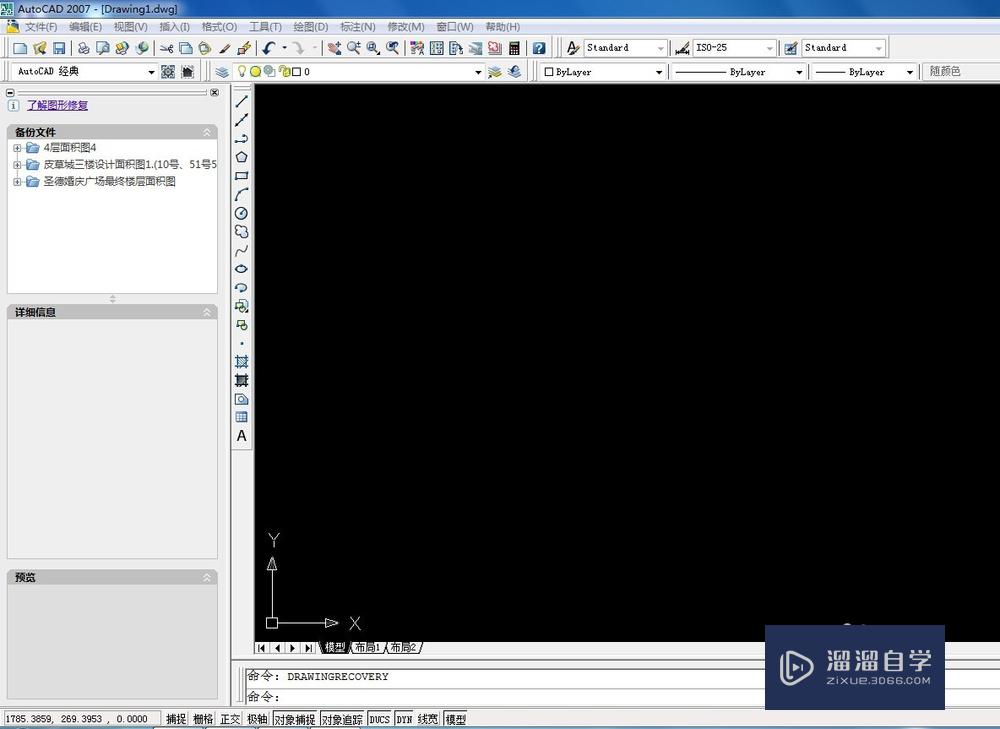Click the Copy icon in the toolbar

[x=186, y=48]
